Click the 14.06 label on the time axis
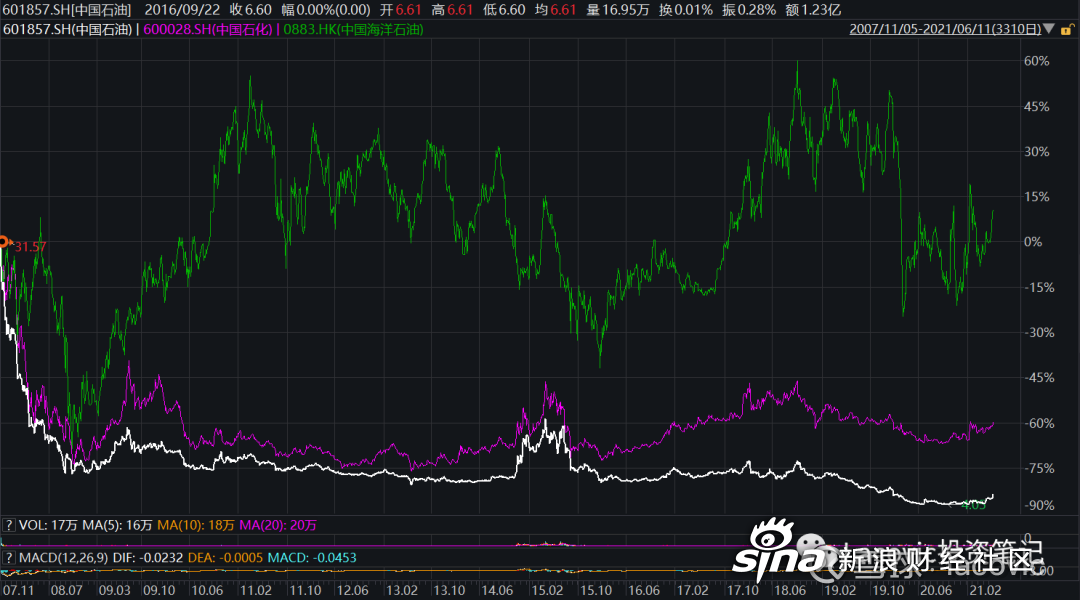This screenshot has width=1080, height=600. [x=497, y=590]
